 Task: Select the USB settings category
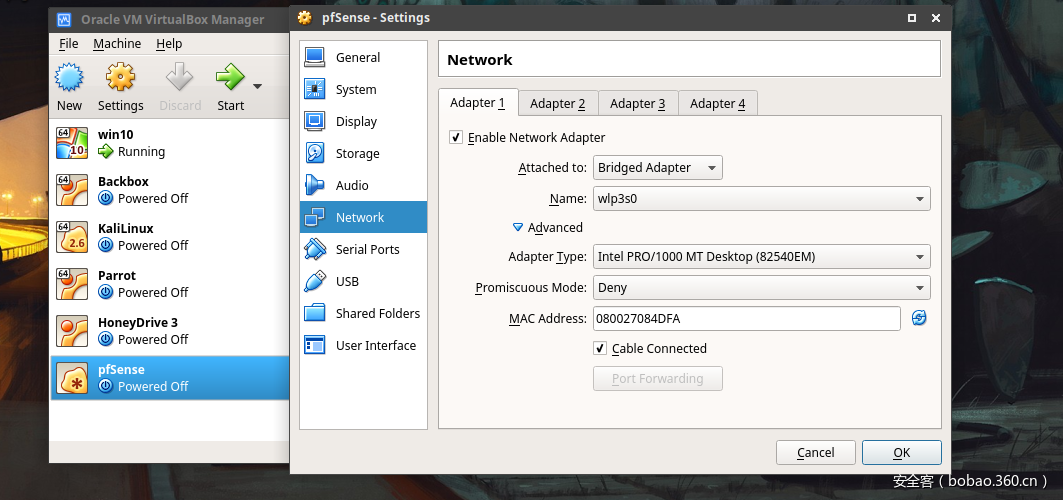pyautogui.click(x=347, y=281)
